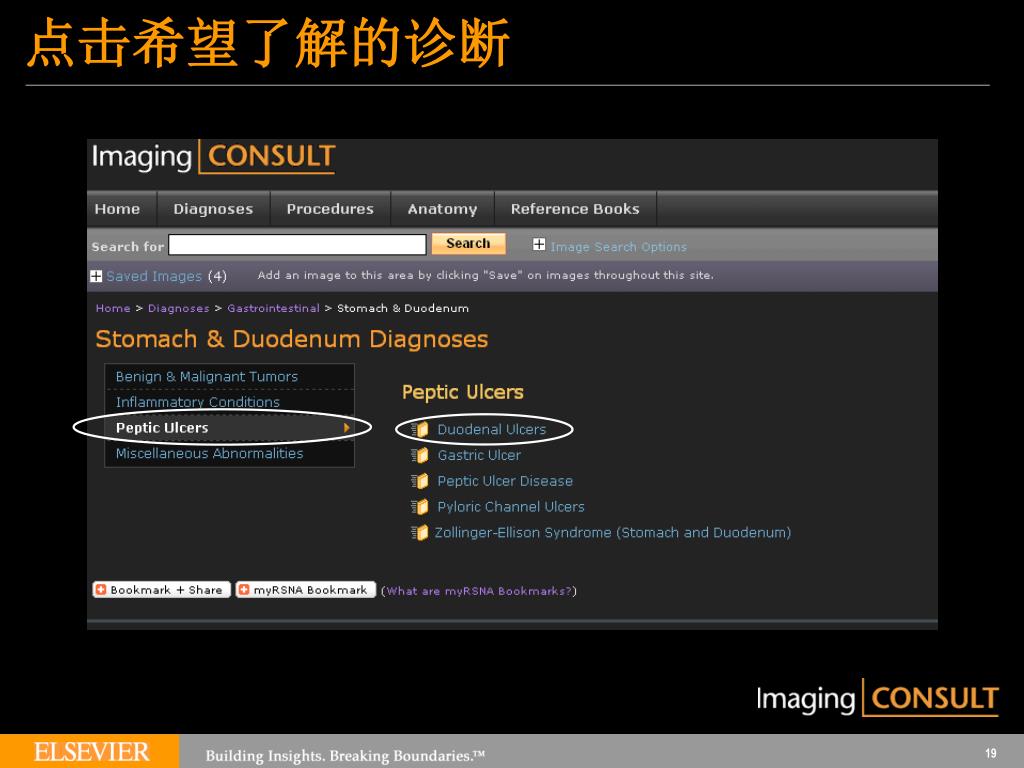Switch to the Procedures tab

(330, 209)
